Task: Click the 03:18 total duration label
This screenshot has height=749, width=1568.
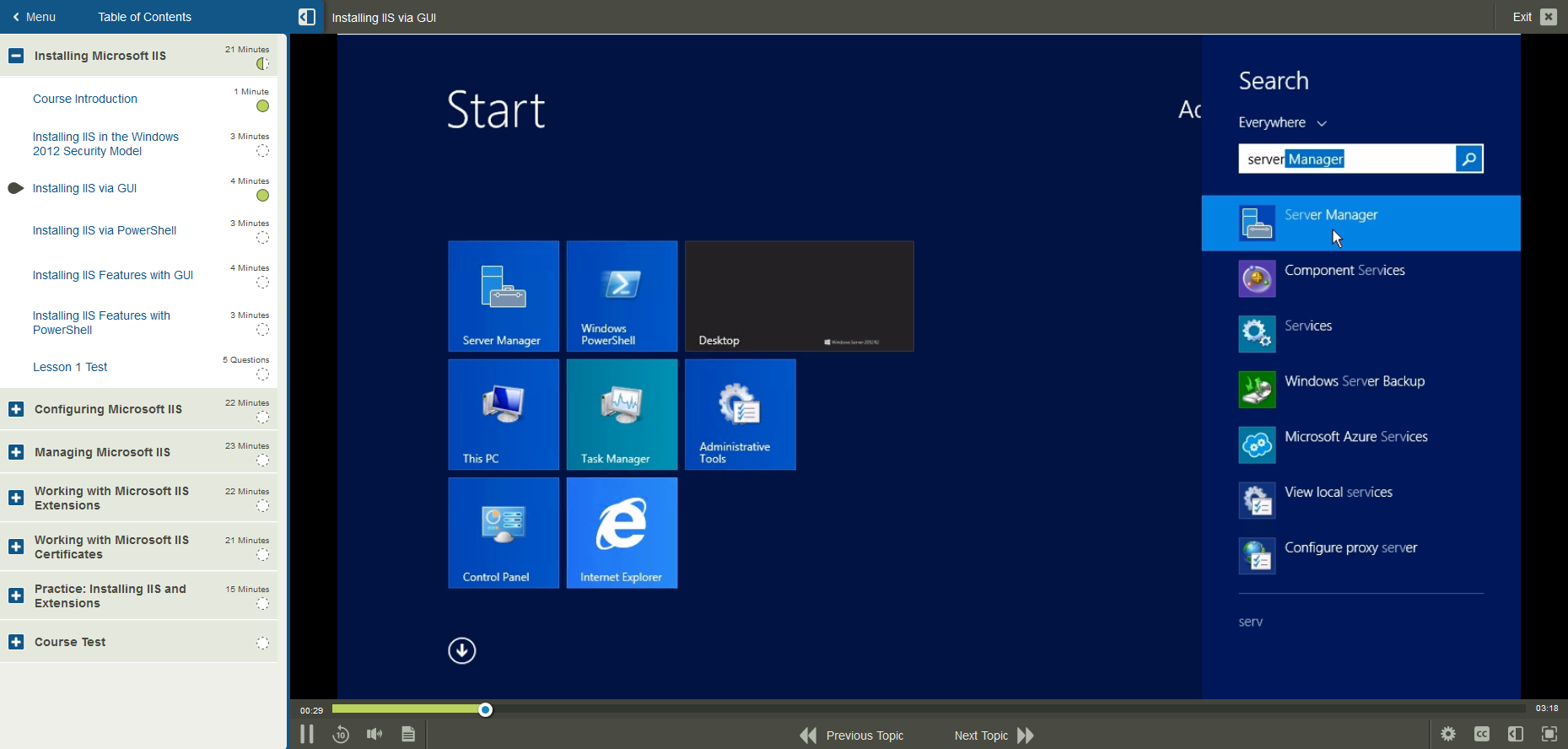Action: (x=1547, y=709)
